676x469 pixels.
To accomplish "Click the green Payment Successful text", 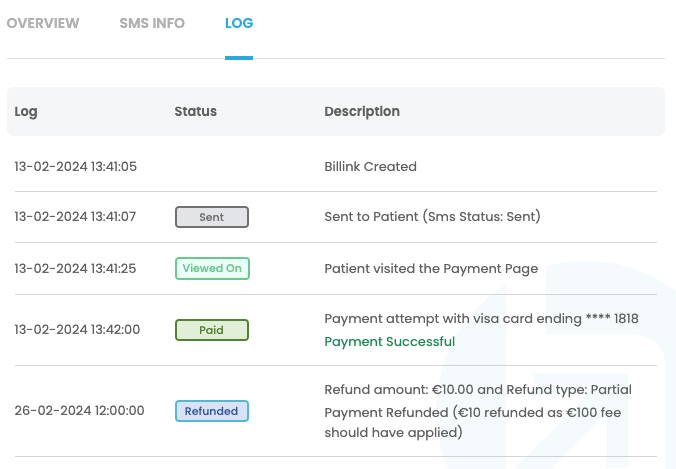I will 389,342.
